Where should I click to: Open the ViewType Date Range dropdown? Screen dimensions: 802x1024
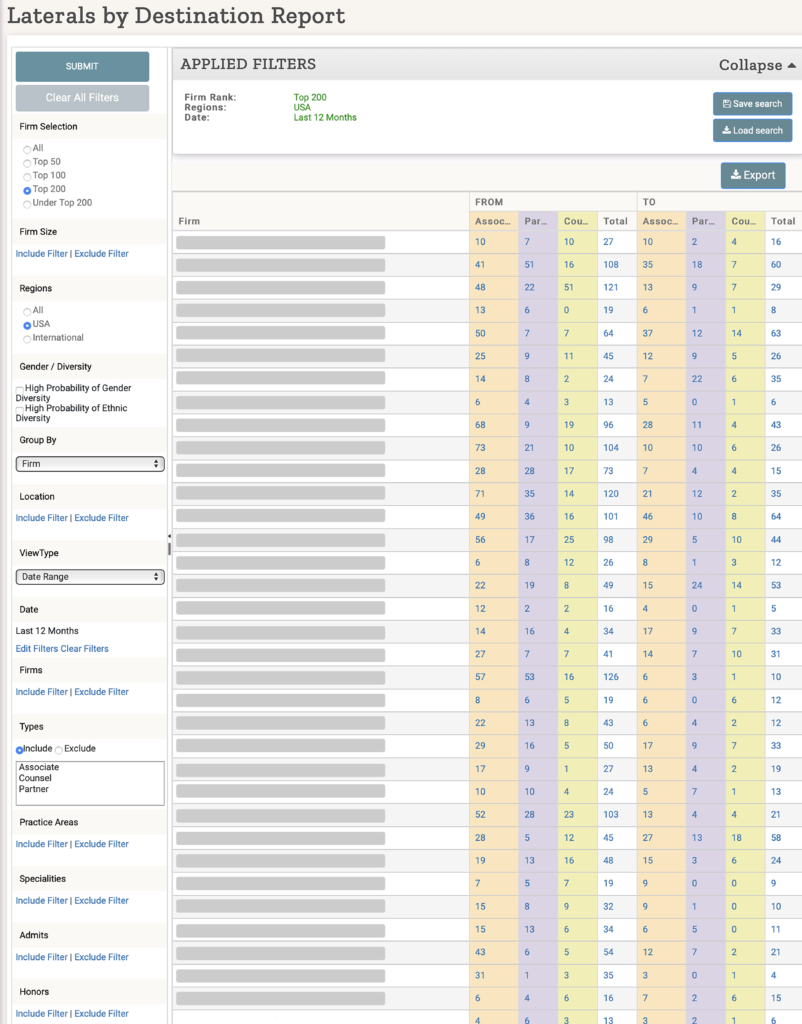[x=90, y=577]
